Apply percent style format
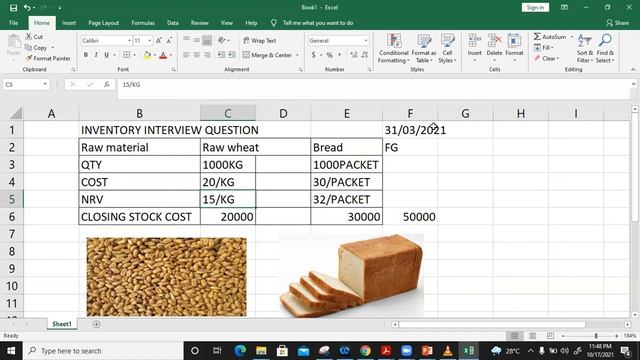Image resolution: width=640 pixels, height=360 pixels. pos(329,55)
